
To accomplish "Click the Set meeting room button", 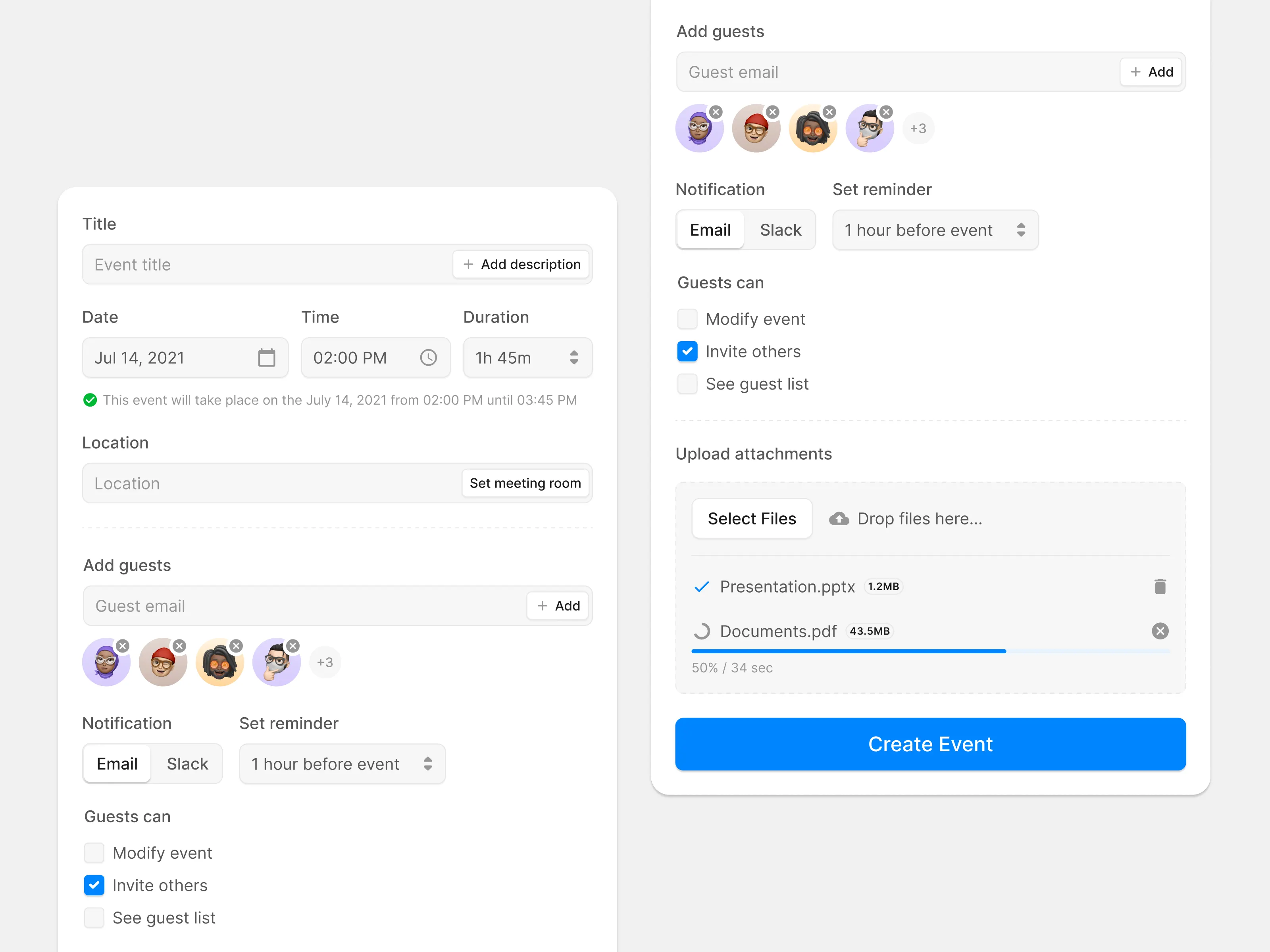I will pyautogui.click(x=525, y=483).
